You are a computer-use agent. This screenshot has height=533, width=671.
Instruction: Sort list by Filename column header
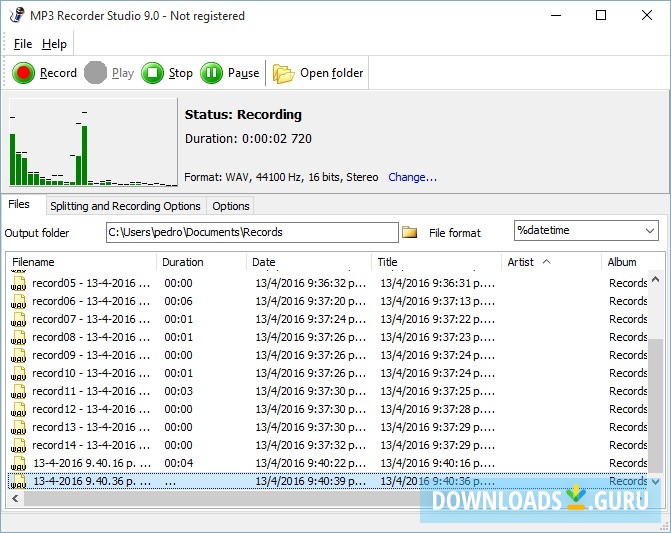click(x=81, y=262)
